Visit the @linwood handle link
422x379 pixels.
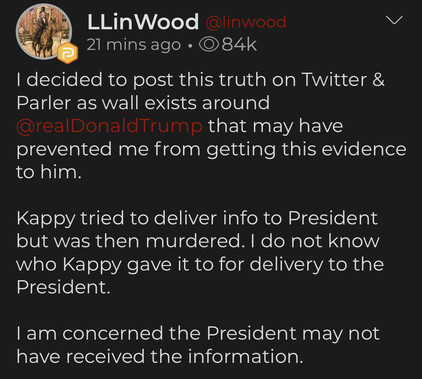246,22
